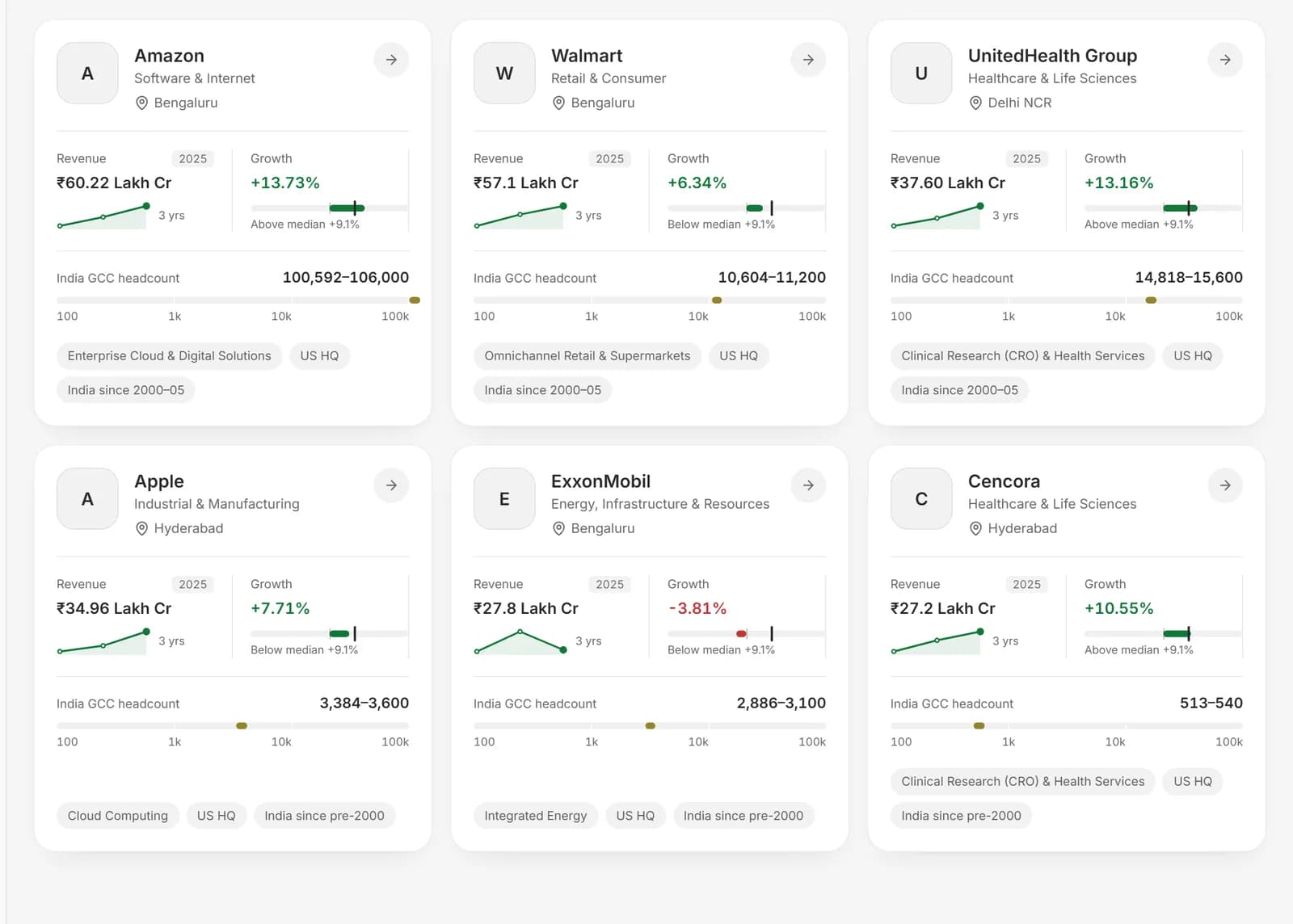Click the Walmart company name

pos(587,56)
